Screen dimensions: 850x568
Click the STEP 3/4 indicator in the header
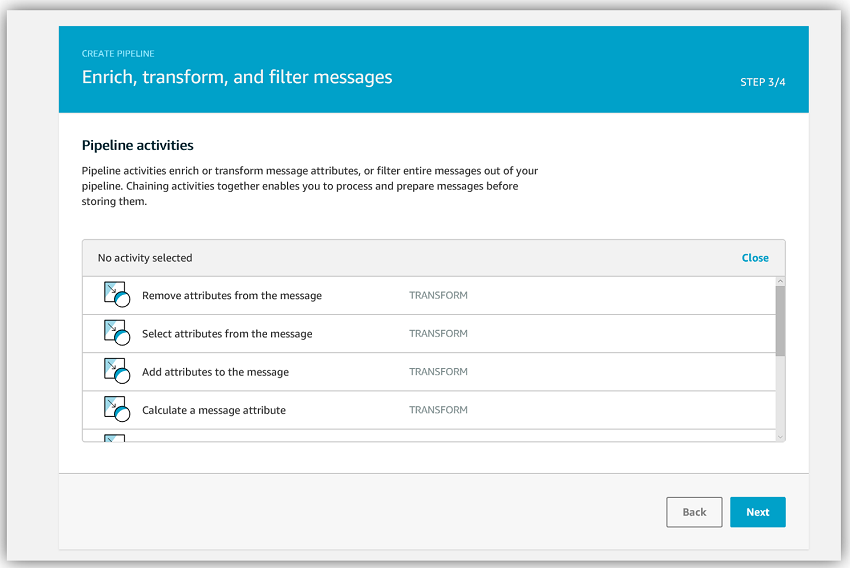pos(762,82)
